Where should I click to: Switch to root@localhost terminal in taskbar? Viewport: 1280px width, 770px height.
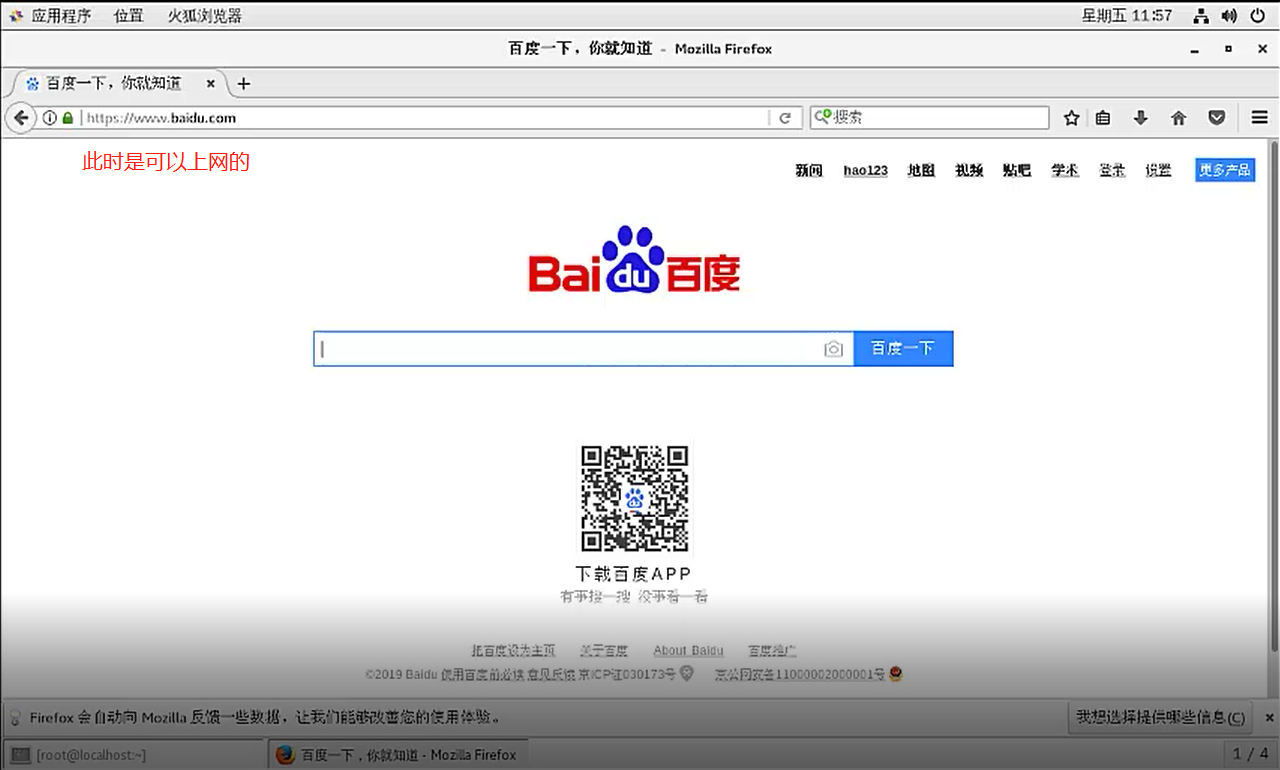point(133,754)
